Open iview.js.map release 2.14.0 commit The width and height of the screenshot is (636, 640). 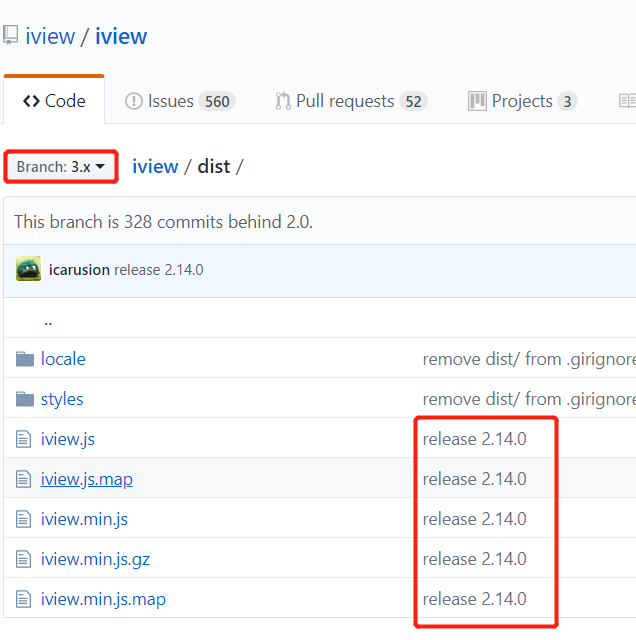point(474,479)
